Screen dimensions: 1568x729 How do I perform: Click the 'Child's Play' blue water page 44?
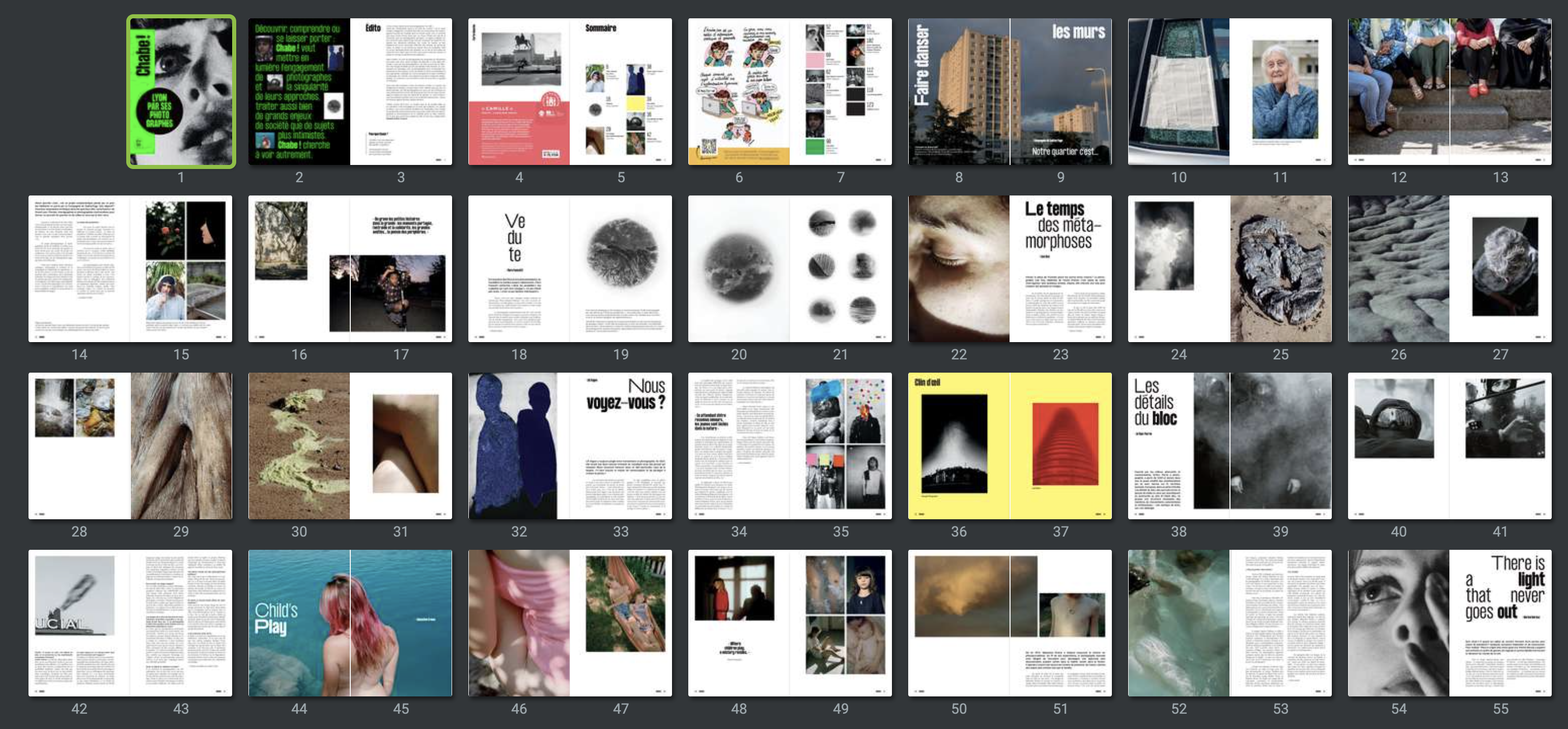299,623
